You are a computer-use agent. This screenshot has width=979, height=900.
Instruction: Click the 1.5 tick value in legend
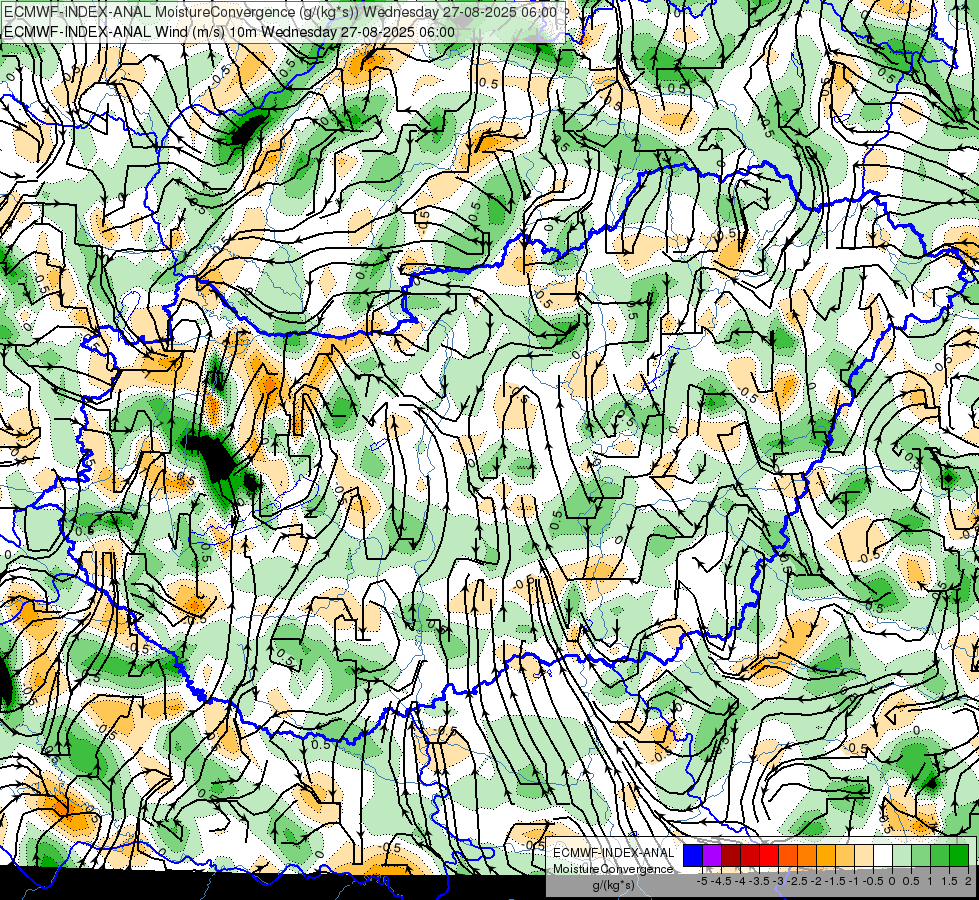point(950,881)
